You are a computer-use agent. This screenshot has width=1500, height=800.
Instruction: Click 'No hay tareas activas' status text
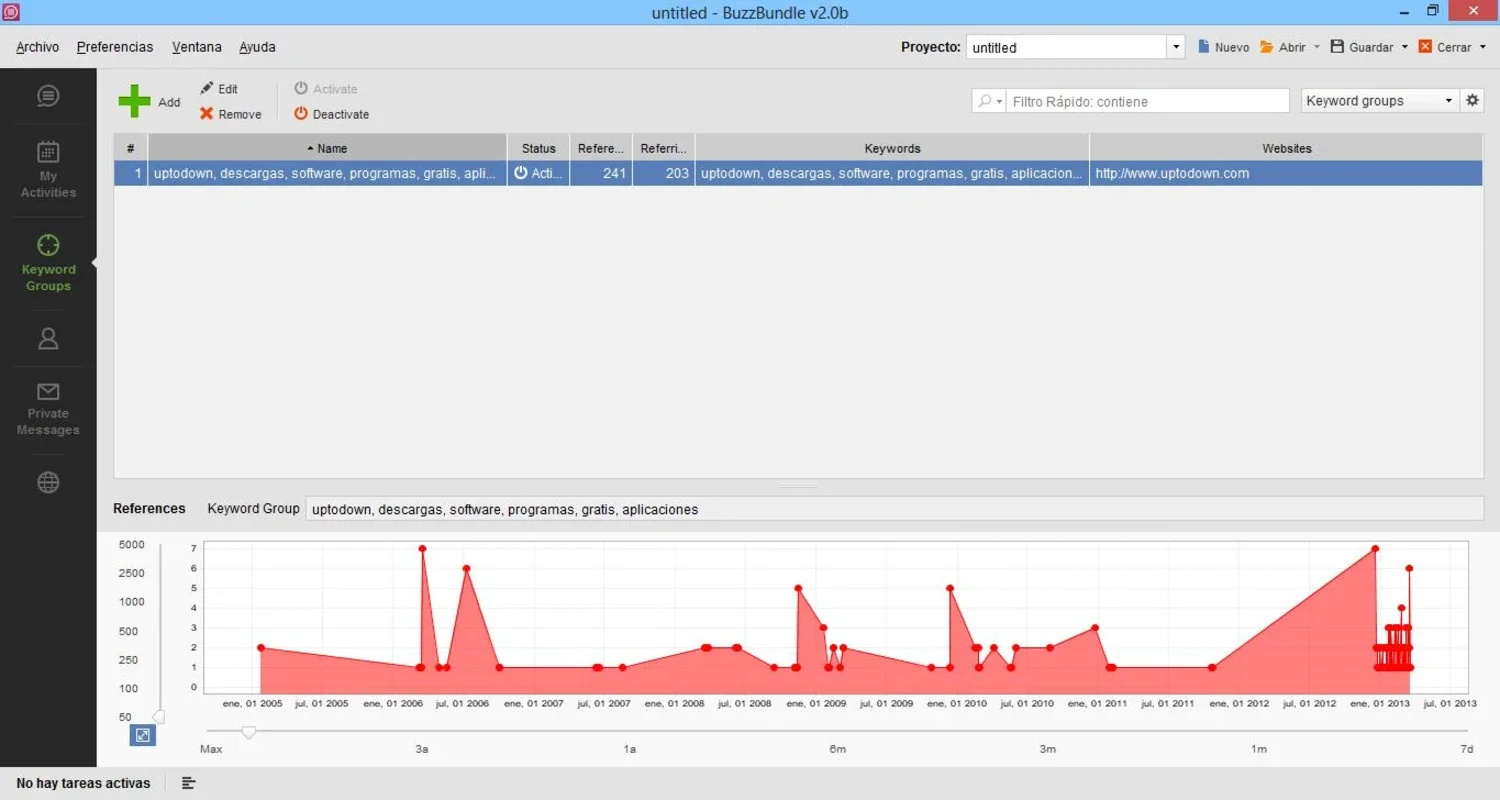pos(84,783)
